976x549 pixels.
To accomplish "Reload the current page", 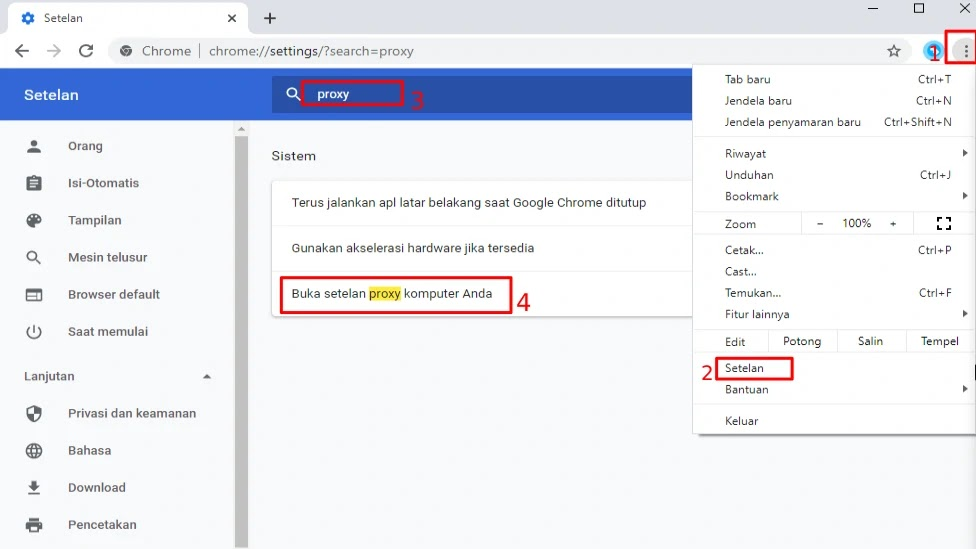I will (x=86, y=51).
